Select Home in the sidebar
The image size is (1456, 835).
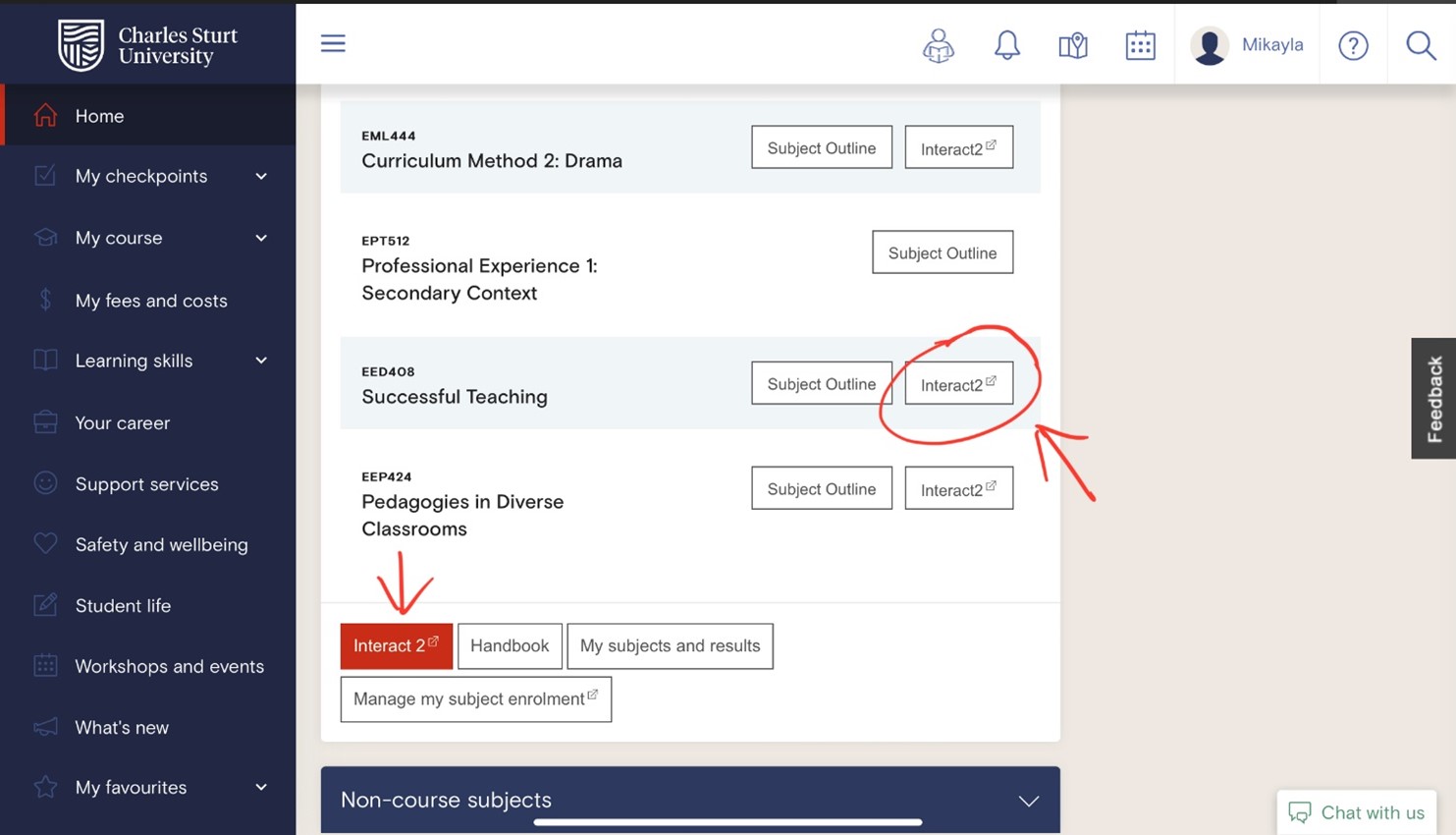point(99,116)
